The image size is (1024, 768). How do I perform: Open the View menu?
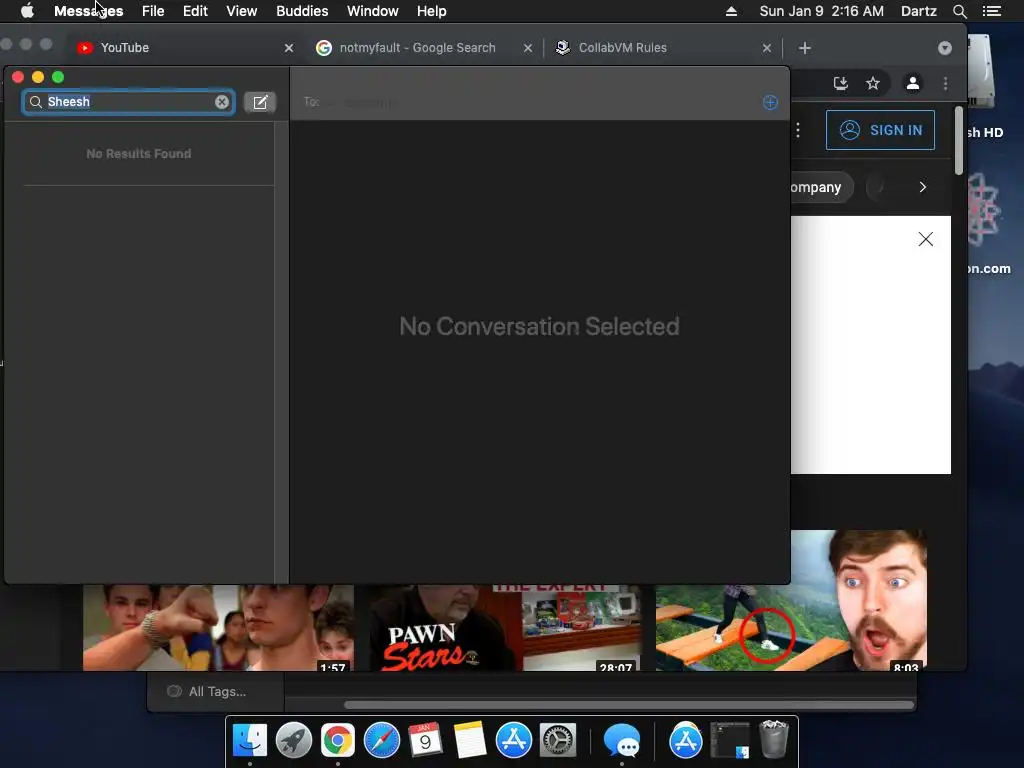(241, 11)
